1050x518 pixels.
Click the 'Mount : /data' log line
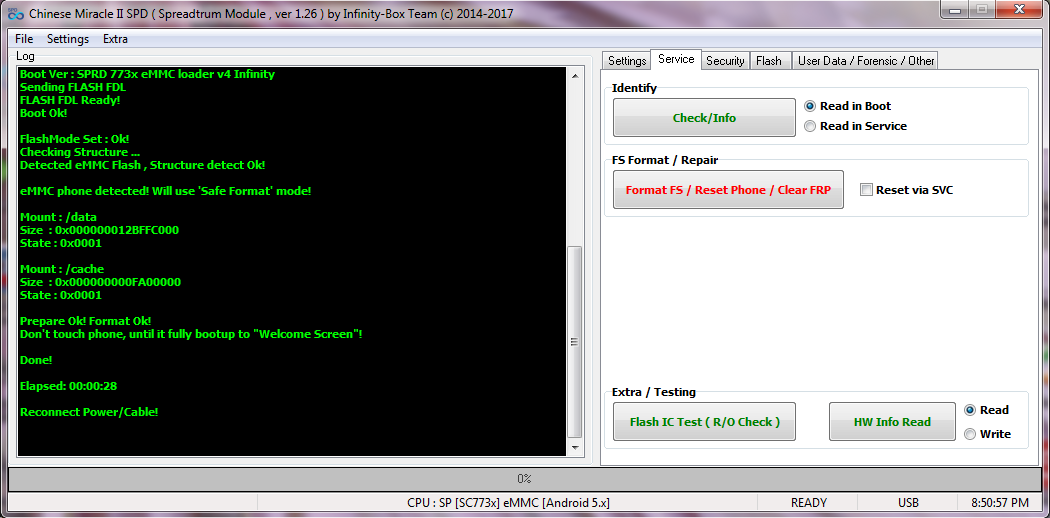(58, 217)
